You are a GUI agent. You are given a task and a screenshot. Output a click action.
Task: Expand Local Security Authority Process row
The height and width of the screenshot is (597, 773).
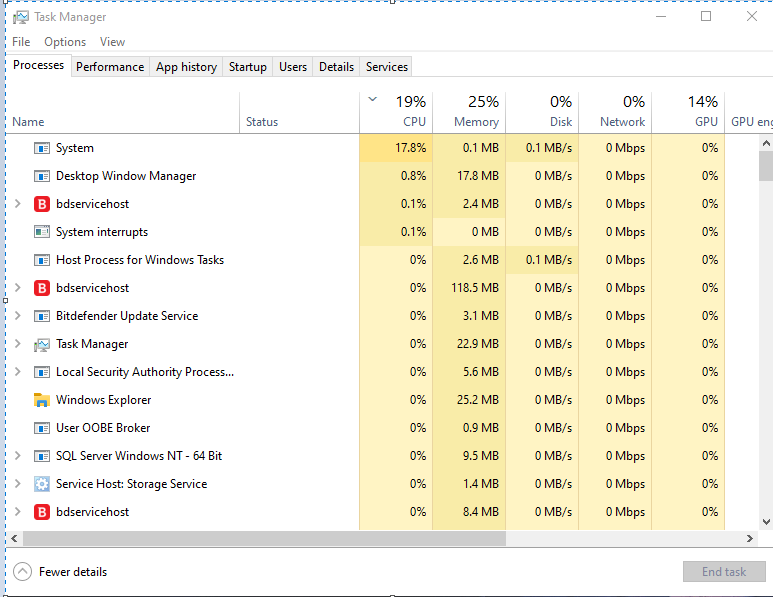click(x=18, y=372)
